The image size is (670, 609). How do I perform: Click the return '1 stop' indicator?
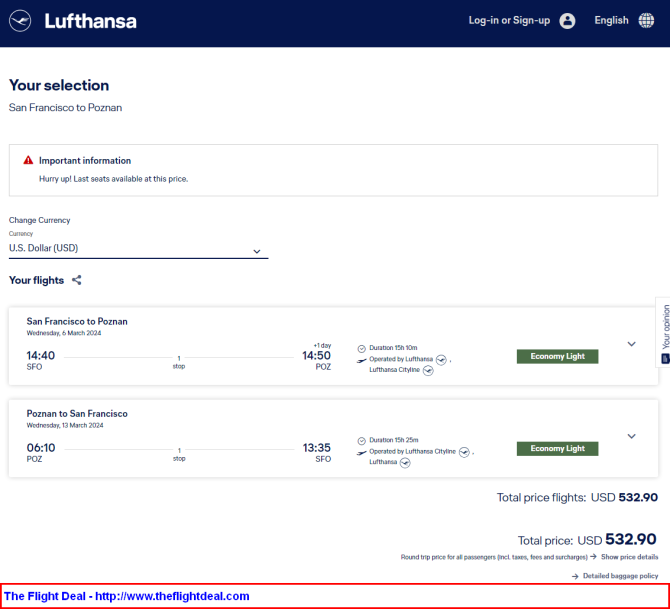pyautogui.click(x=179, y=454)
